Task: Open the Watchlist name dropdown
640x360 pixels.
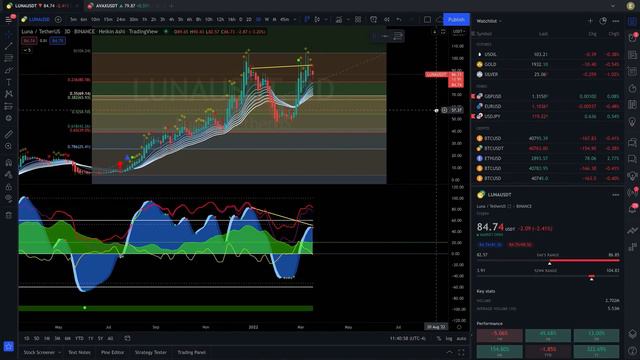Action: (x=489, y=21)
